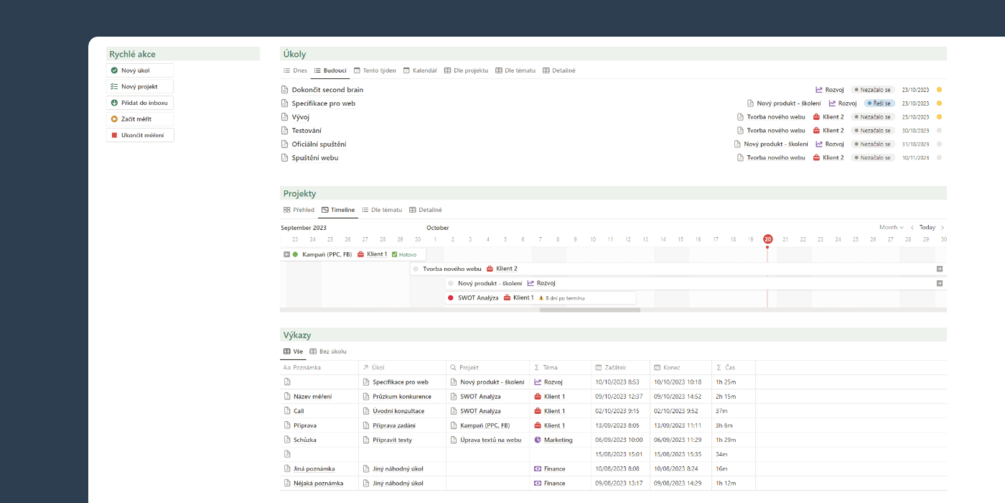The width and height of the screenshot is (1005, 503).
Task: Go to next period with right arrow
Action: 942,227
